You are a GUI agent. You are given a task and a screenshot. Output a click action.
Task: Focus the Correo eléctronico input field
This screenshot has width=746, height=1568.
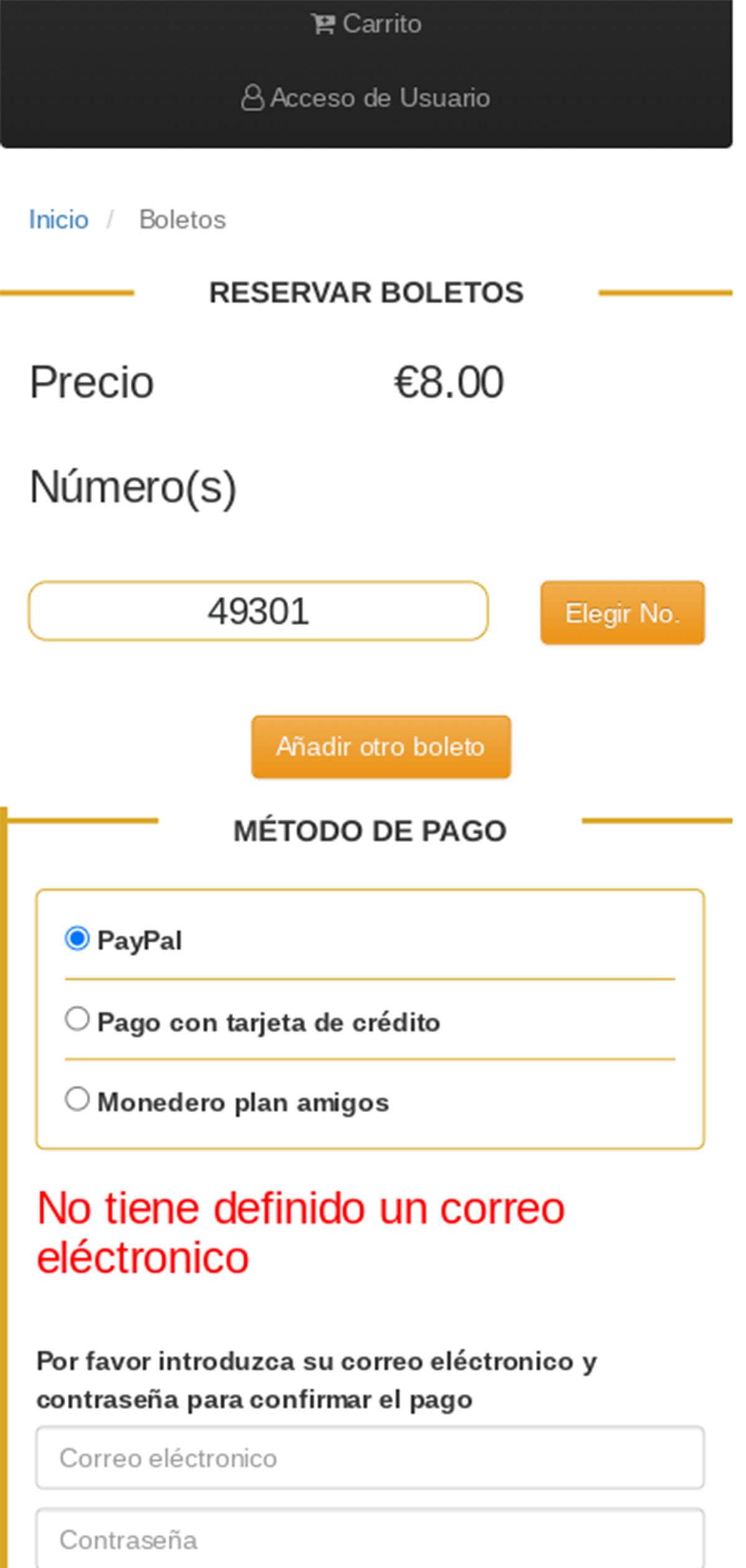click(370, 1458)
